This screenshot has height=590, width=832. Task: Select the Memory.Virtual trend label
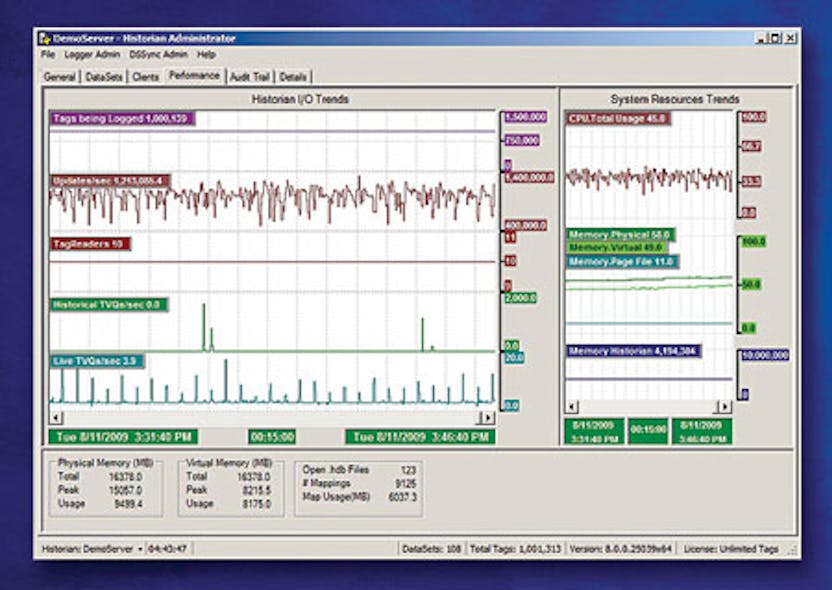click(617, 248)
